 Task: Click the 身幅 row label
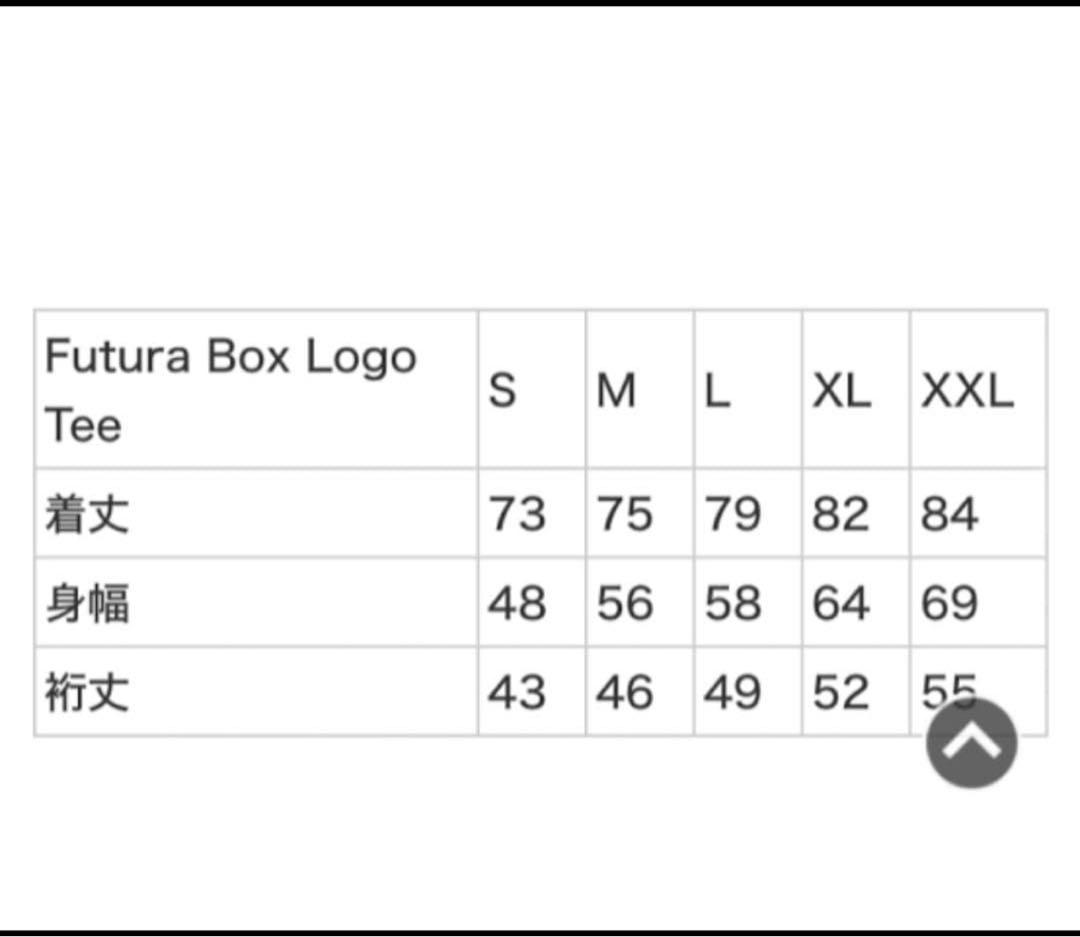pos(87,604)
